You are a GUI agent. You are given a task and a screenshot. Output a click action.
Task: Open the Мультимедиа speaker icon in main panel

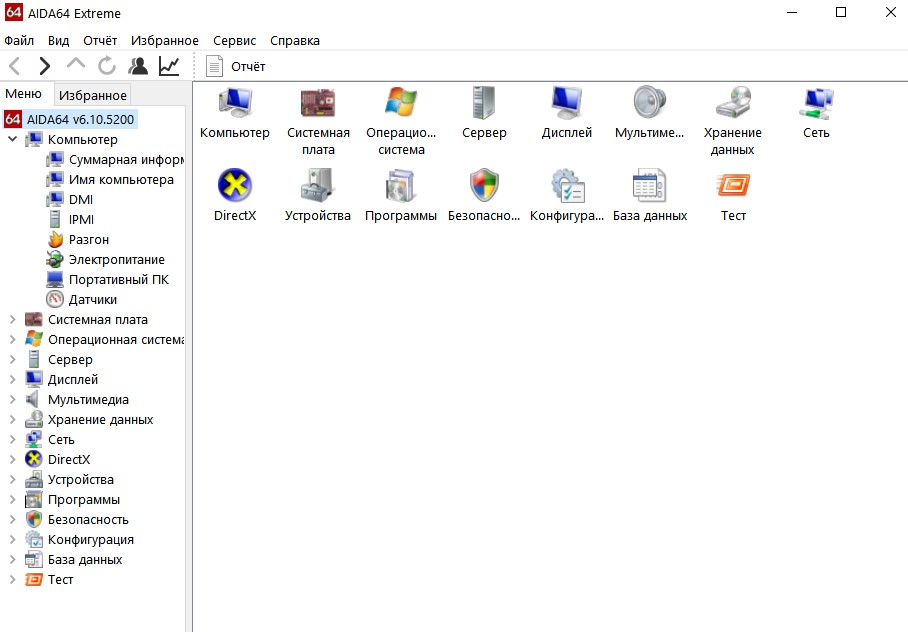(x=649, y=103)
